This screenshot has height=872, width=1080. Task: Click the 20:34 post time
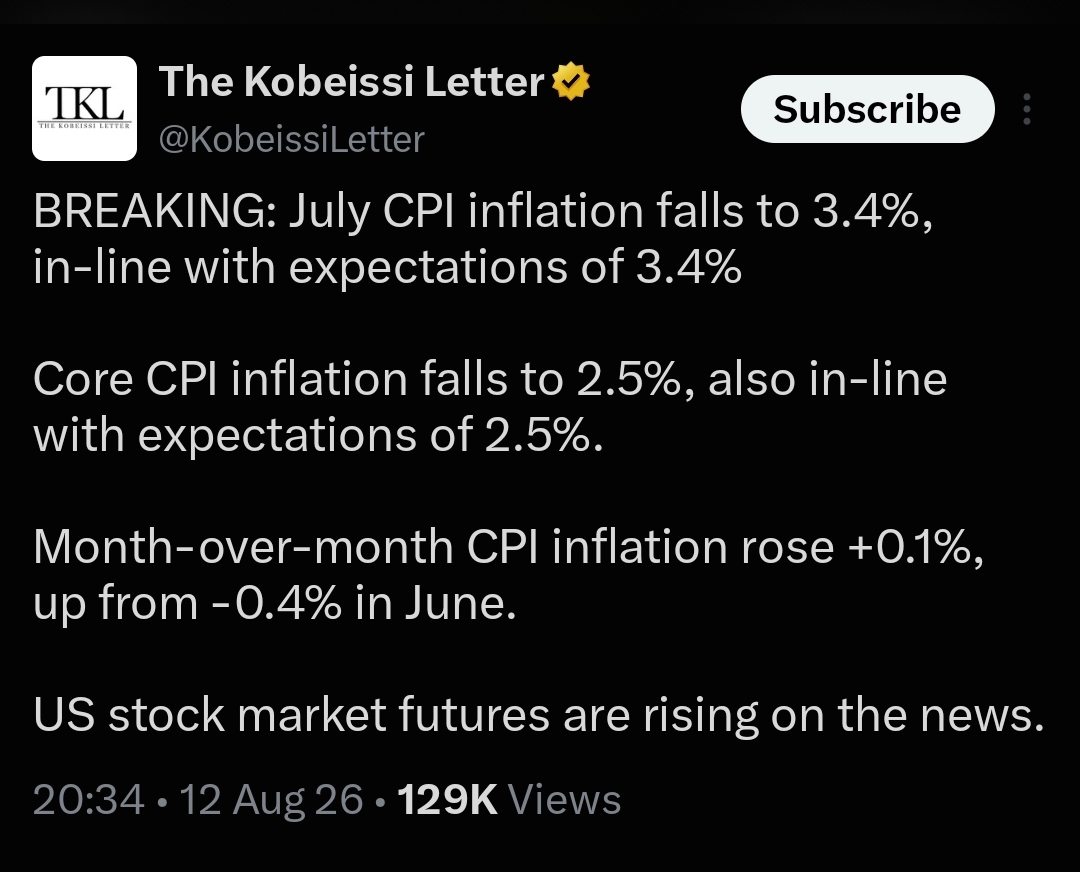coord(89,799)
